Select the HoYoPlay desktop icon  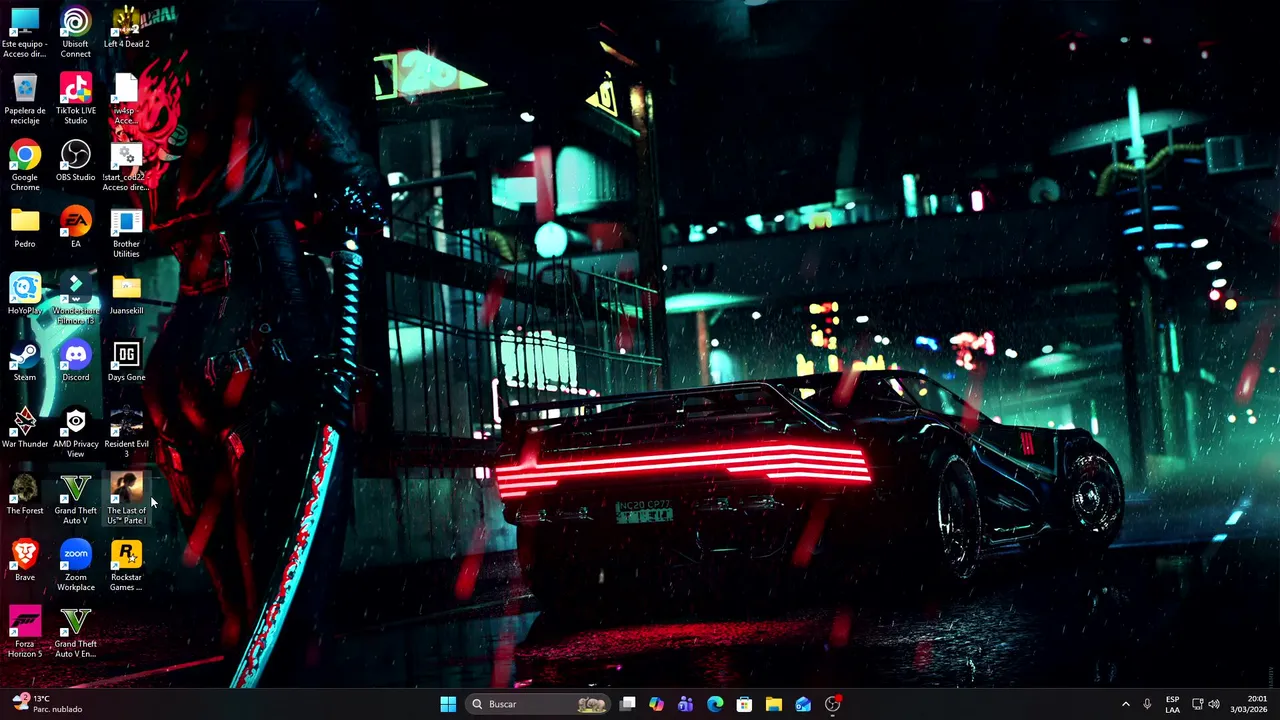point(25,294)
